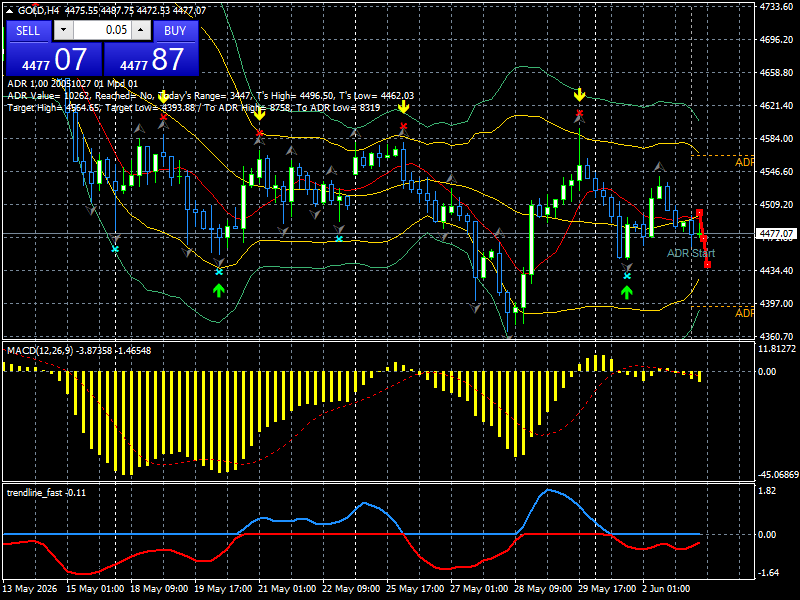Click time axis label '13 May 2026'
The width and height of the screenshot is (800, 600).
(x=30, y=588)
